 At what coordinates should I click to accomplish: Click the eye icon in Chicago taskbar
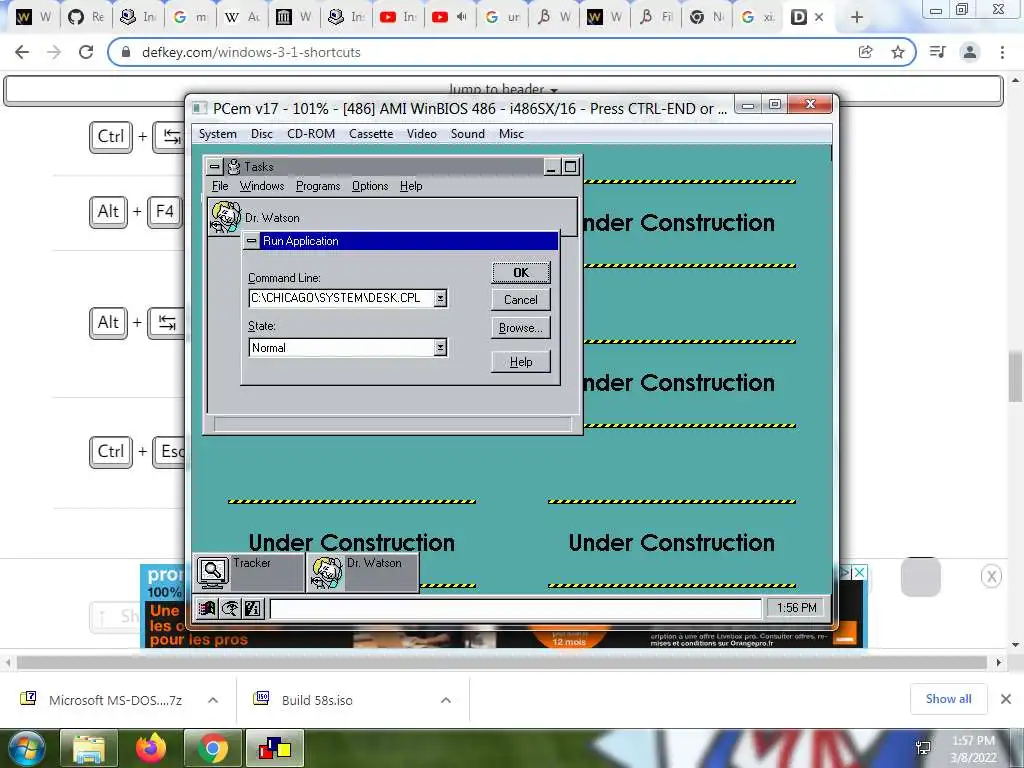click(x=230, y=609)
